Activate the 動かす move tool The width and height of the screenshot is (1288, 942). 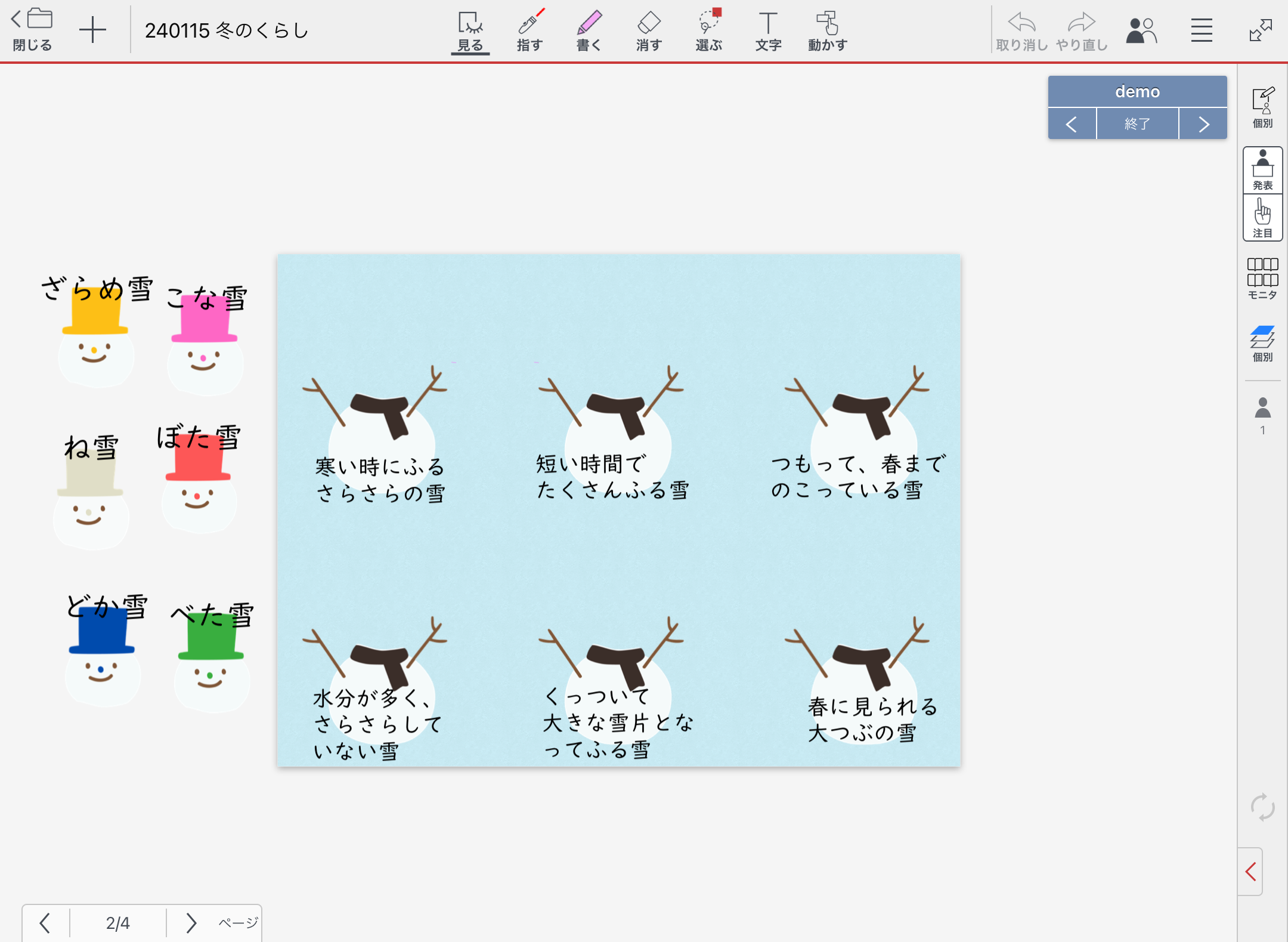tap(827, 31)
